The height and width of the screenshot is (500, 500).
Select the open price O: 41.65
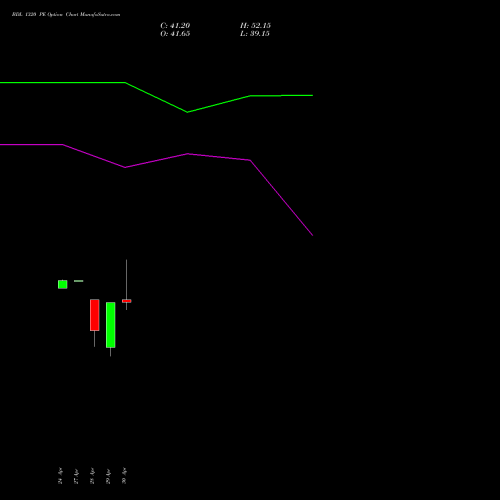[x=175, y=34]
